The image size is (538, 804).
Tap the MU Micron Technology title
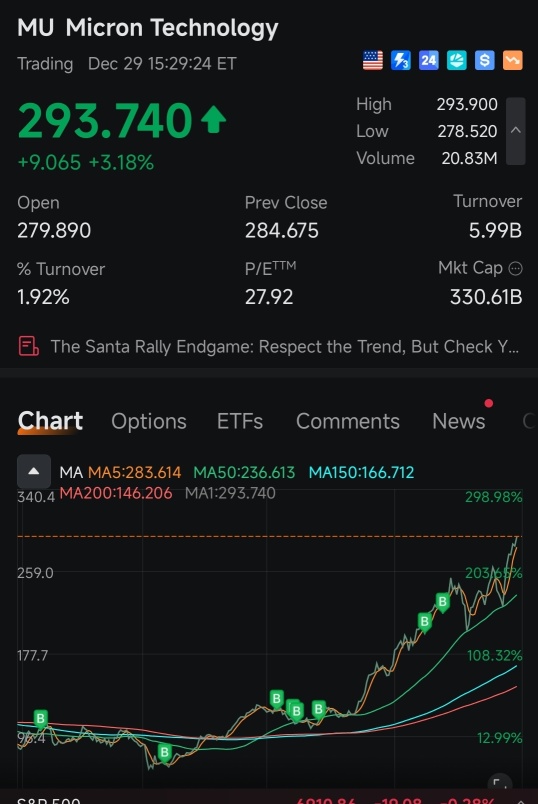coord(148,28)
